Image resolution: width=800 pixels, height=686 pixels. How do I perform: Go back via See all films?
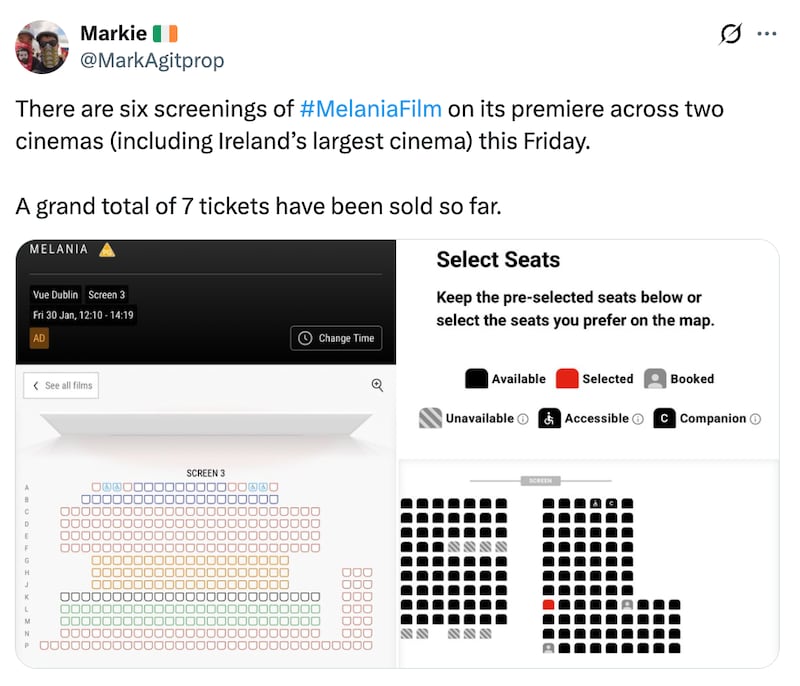point(61,385)
